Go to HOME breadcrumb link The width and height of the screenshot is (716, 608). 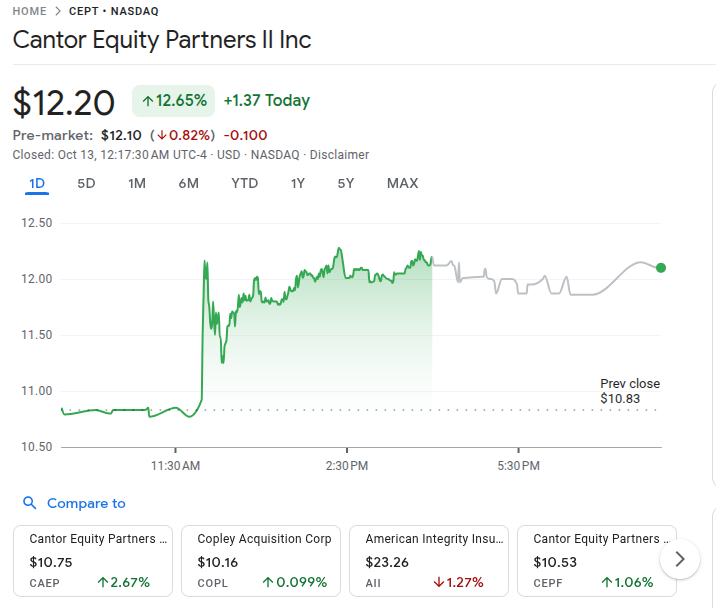tap(30, 11)
